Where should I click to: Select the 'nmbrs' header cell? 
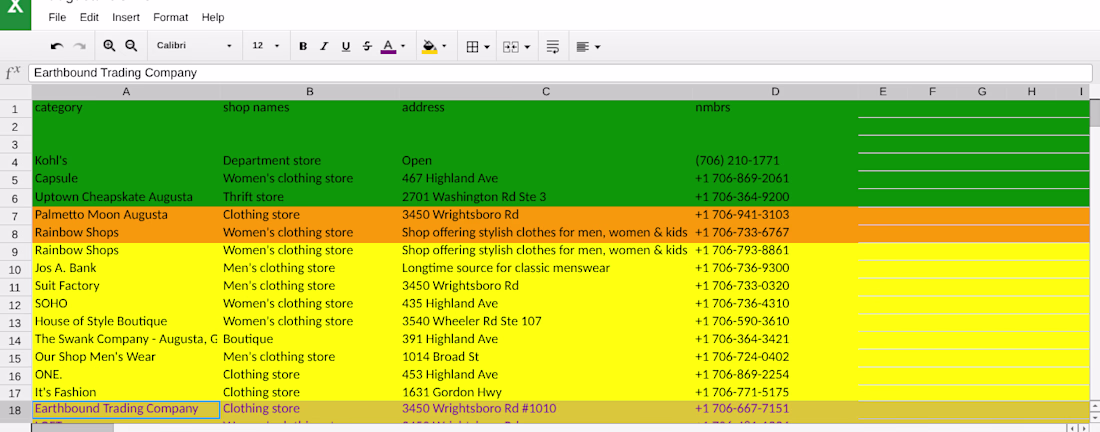tap(775, 109)
